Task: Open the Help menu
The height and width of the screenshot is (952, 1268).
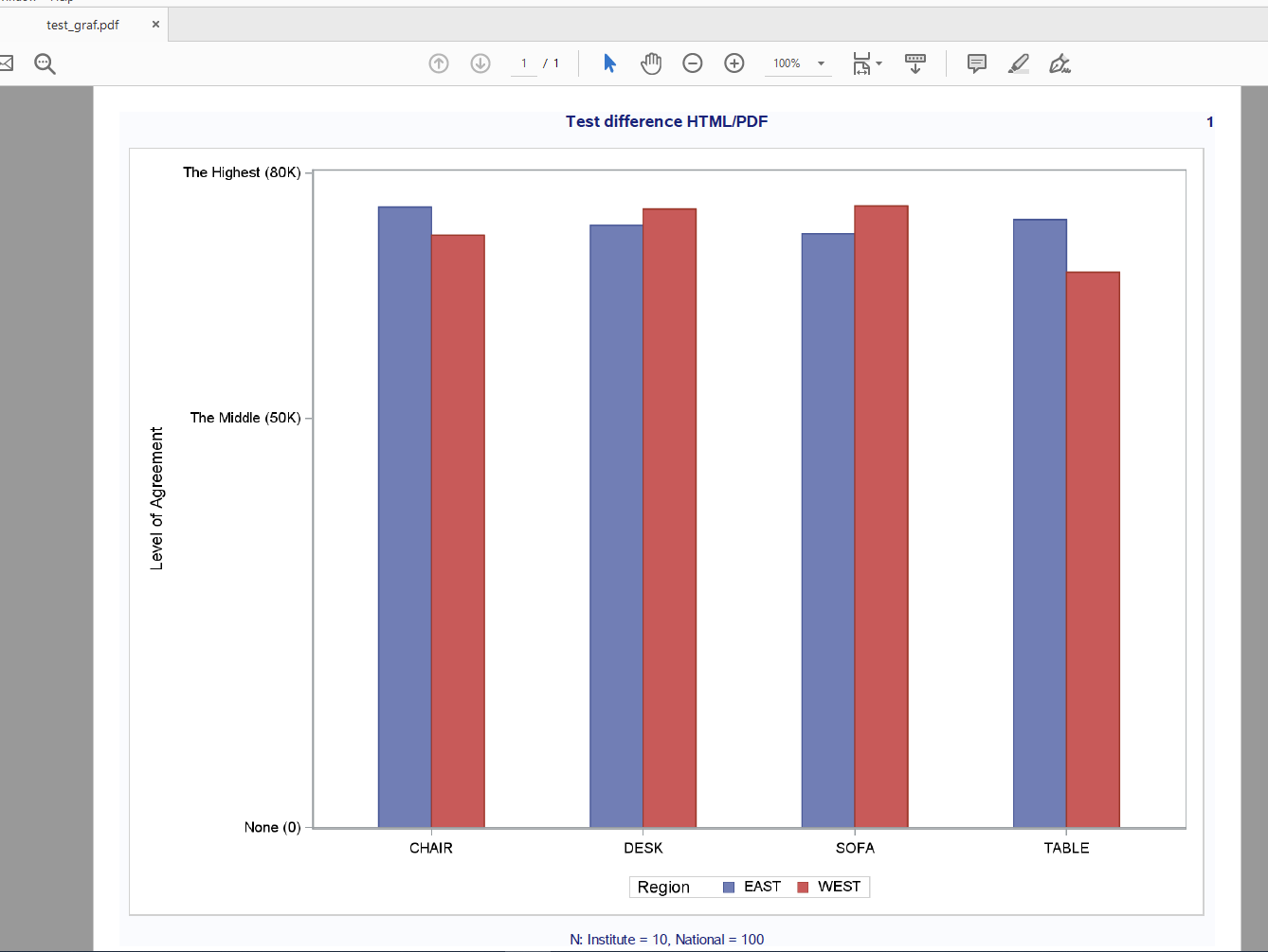Action: [x=60, y=2]
